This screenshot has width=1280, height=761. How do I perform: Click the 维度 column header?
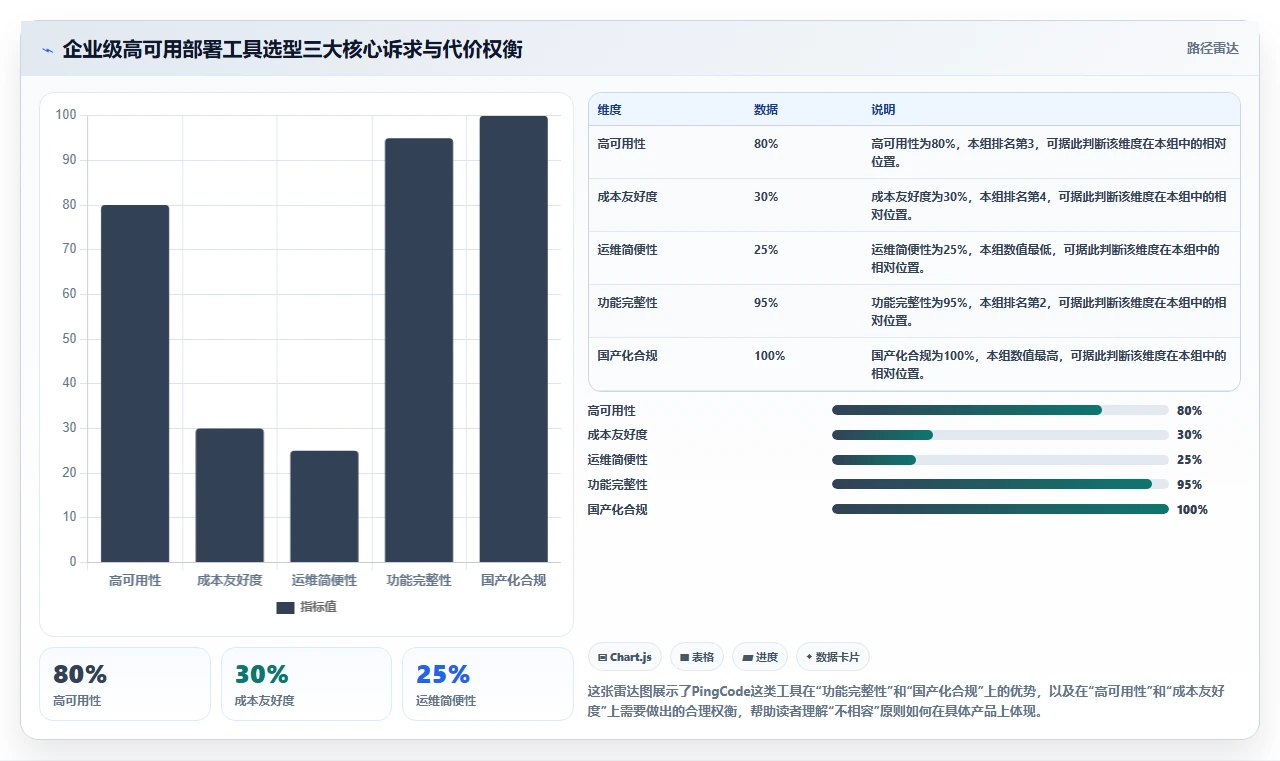tap(609, 110)
